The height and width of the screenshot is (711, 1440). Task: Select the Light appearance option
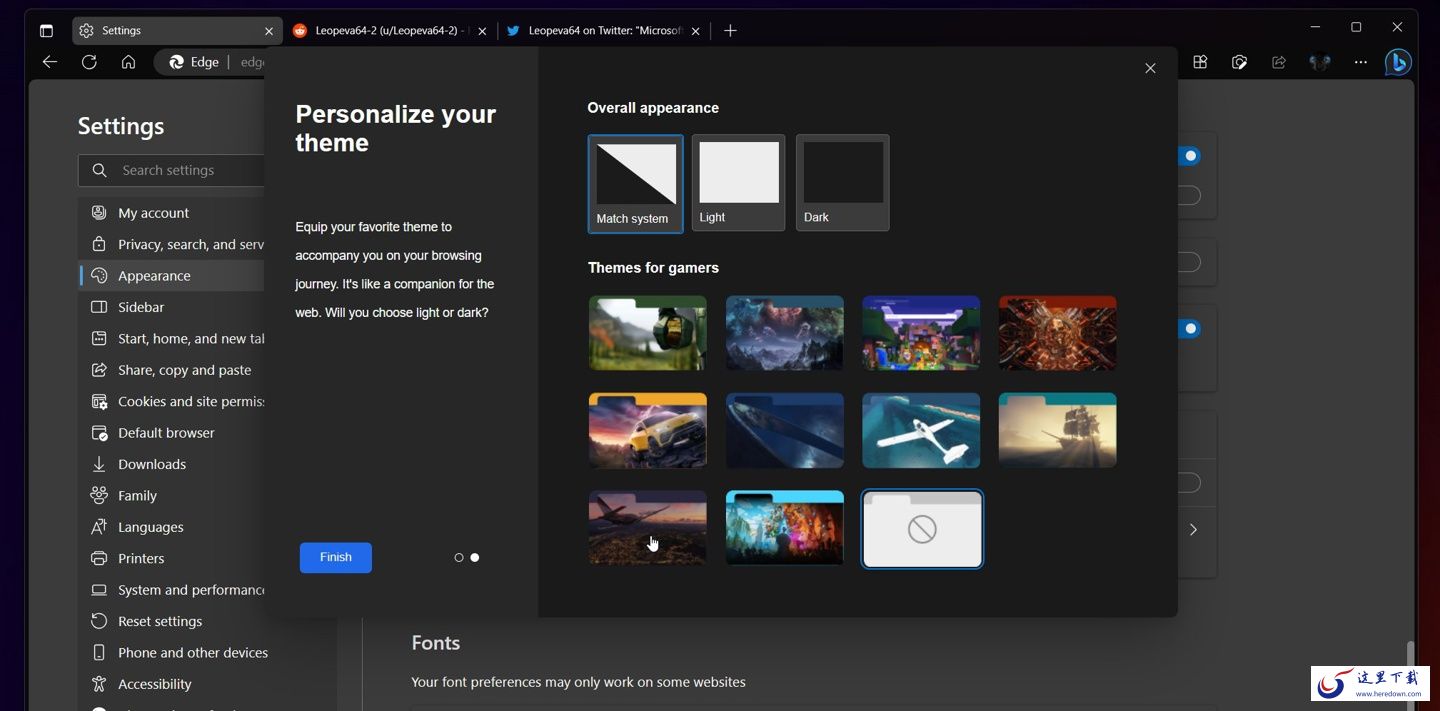click(739, 183)
